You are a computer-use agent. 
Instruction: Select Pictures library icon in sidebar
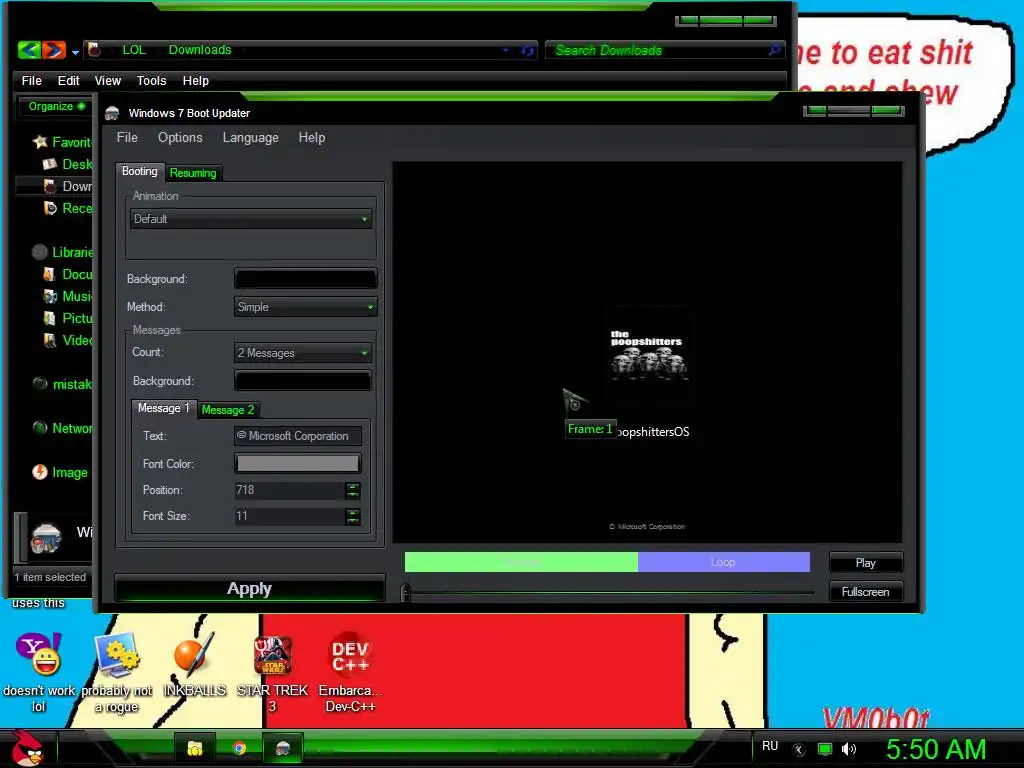[50, 318]
